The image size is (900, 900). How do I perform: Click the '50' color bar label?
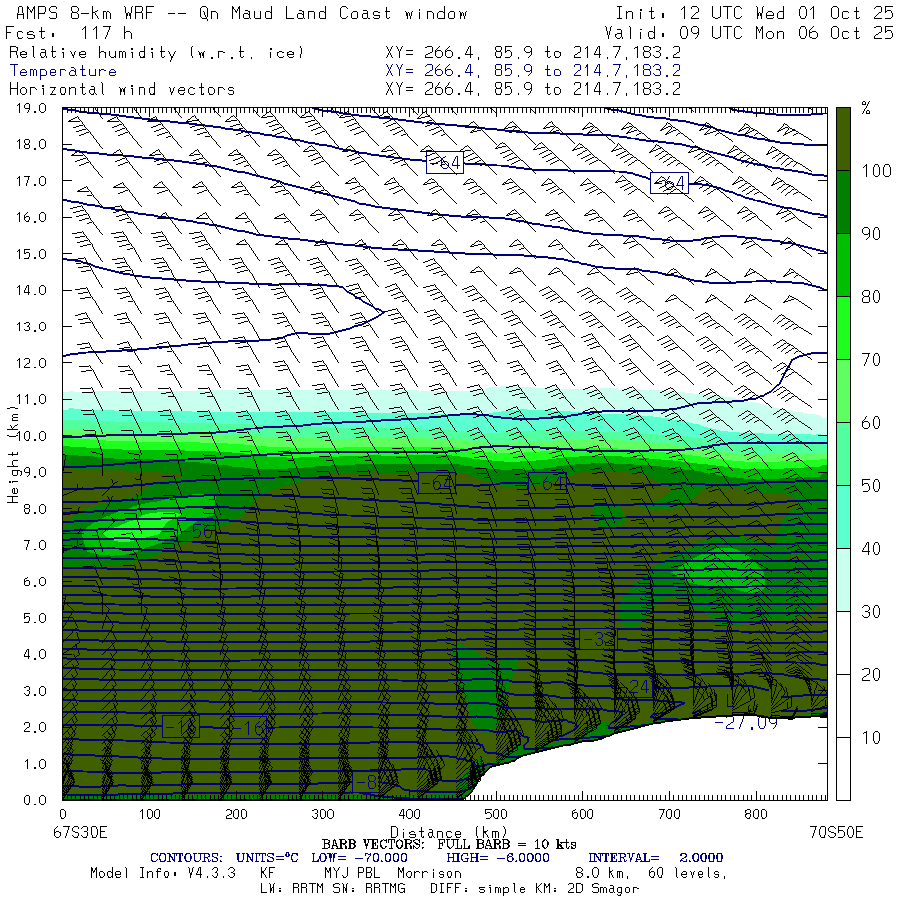point(871,486)
